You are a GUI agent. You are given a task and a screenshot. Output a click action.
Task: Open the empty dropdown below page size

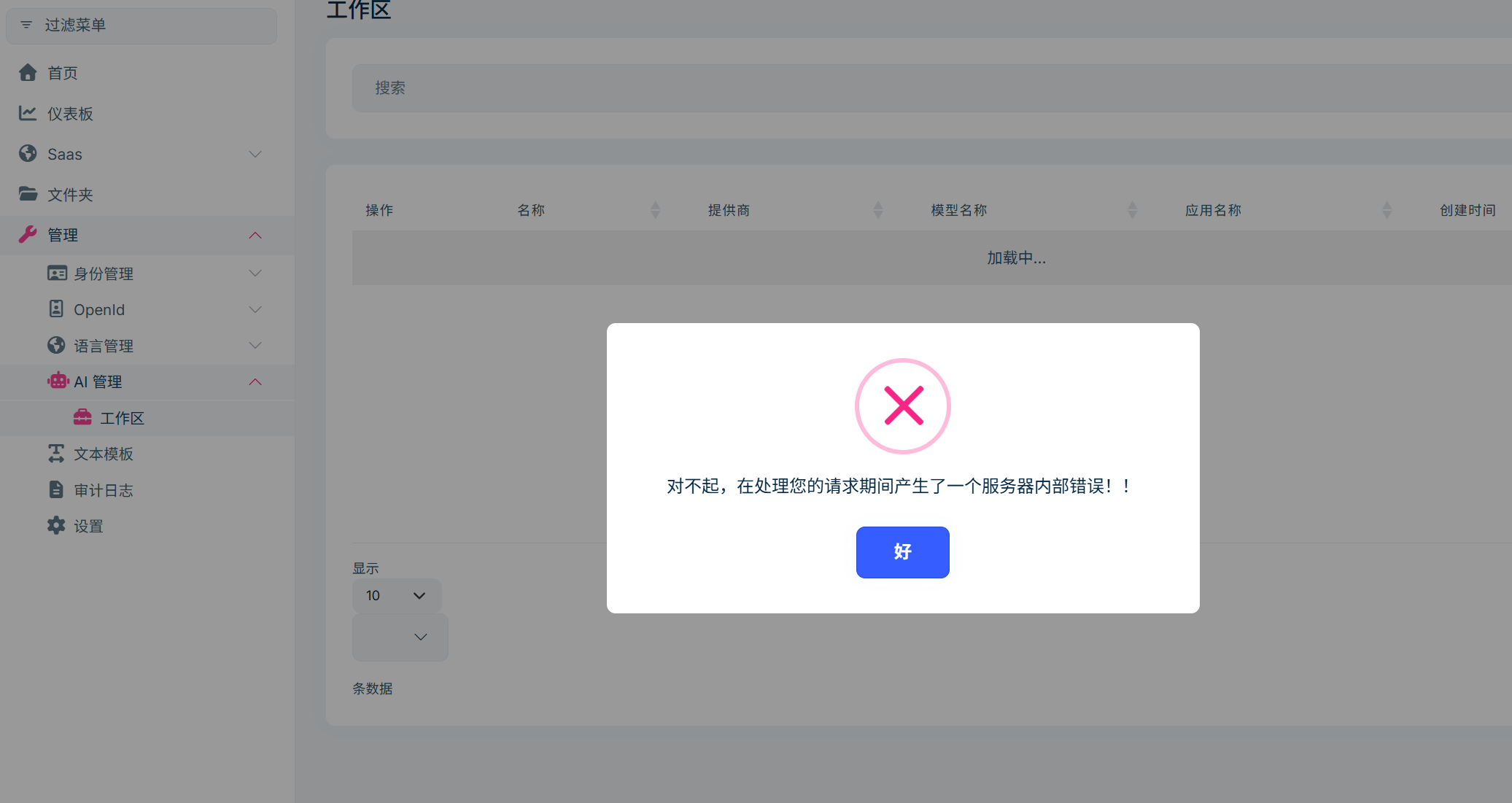[400, 637]
